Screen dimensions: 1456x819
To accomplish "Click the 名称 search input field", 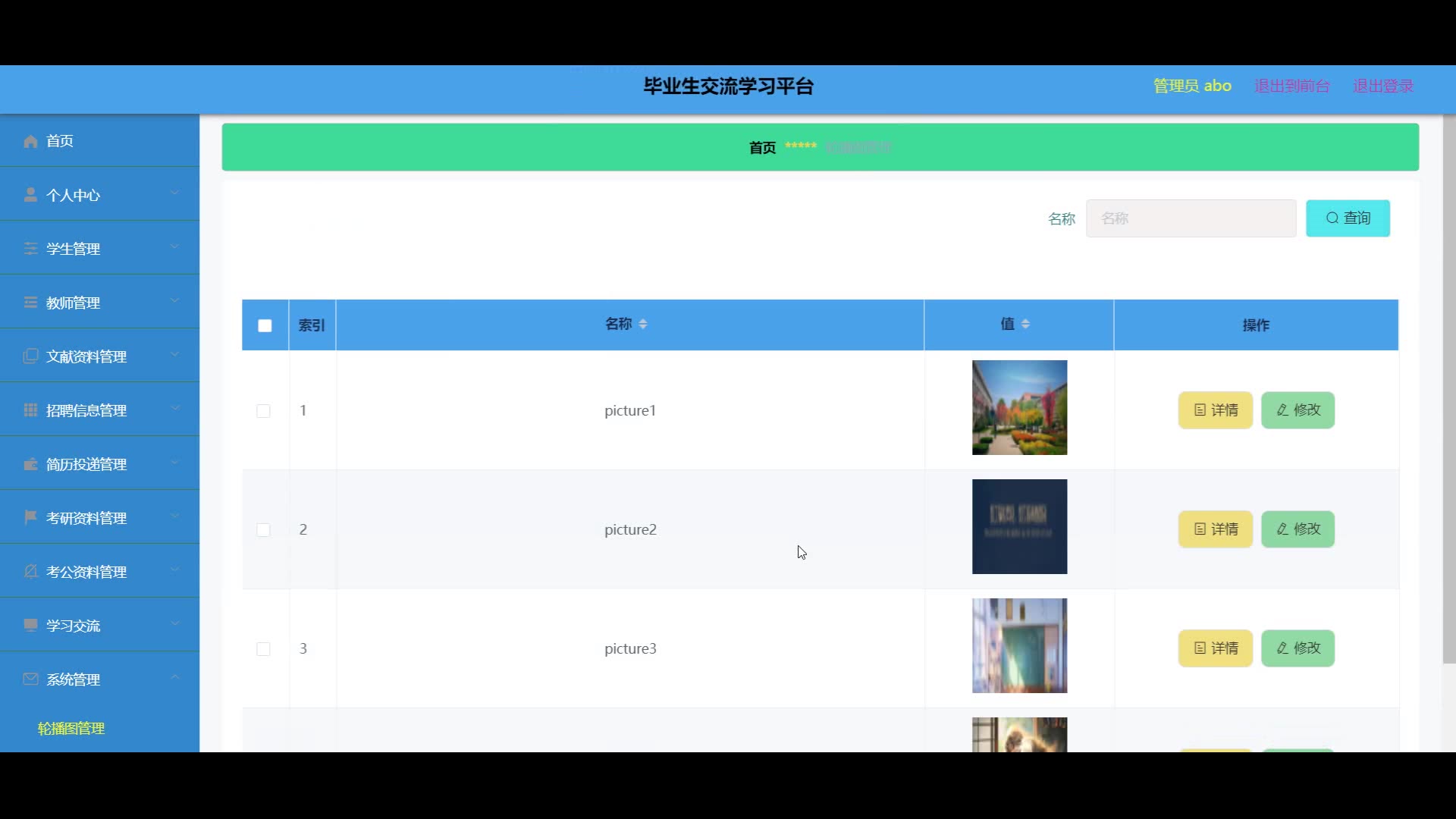I will [x=1191, y=218].
